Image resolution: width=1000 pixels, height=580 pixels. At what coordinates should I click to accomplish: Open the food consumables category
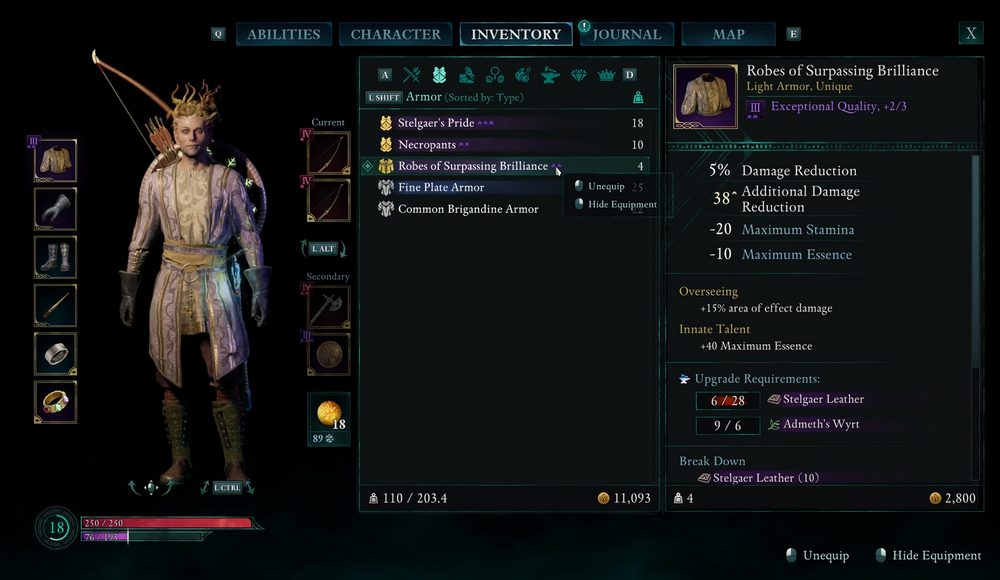[x=522, y=75]
